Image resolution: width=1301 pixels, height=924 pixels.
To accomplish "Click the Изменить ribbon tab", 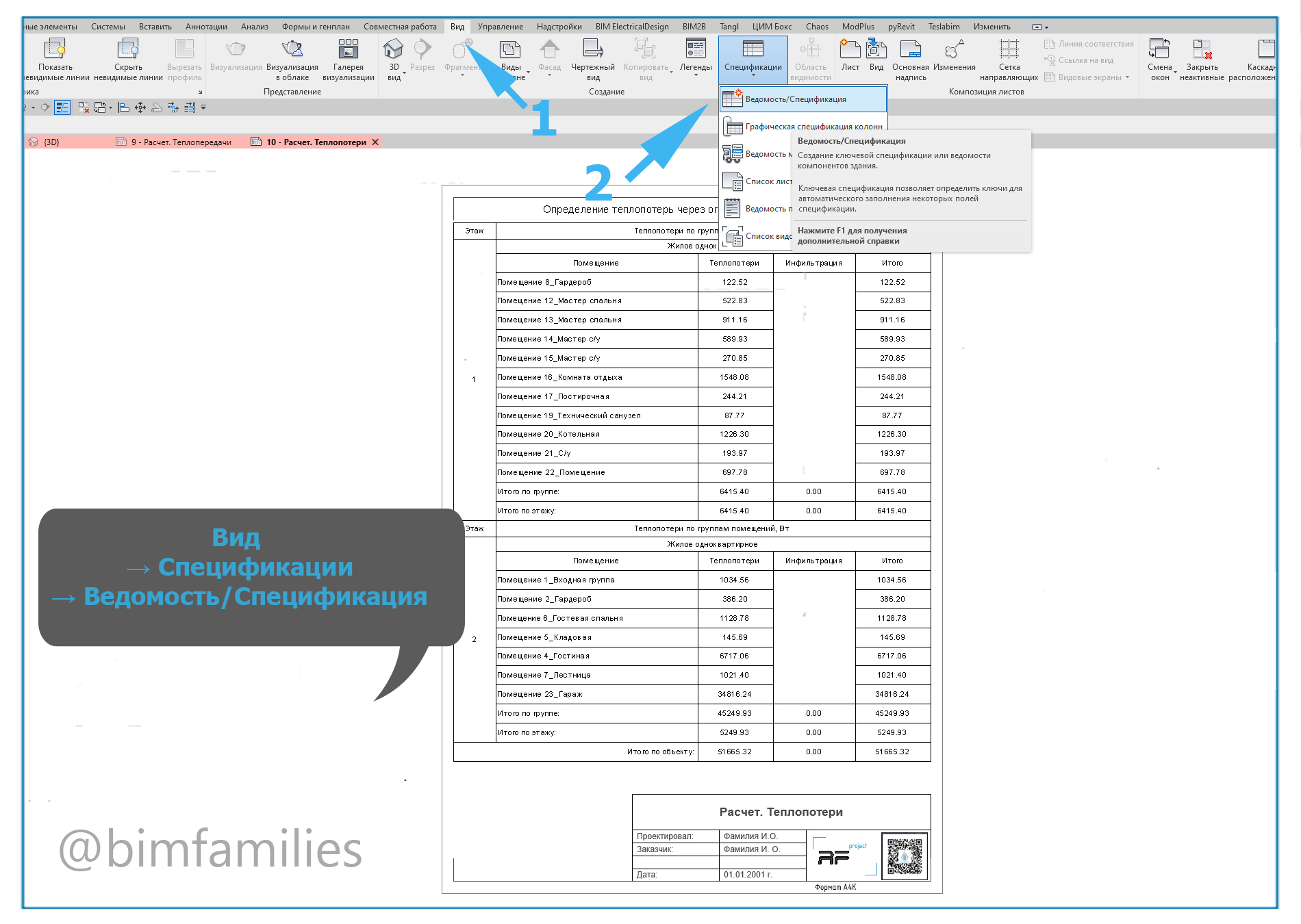I will [991, 27].
